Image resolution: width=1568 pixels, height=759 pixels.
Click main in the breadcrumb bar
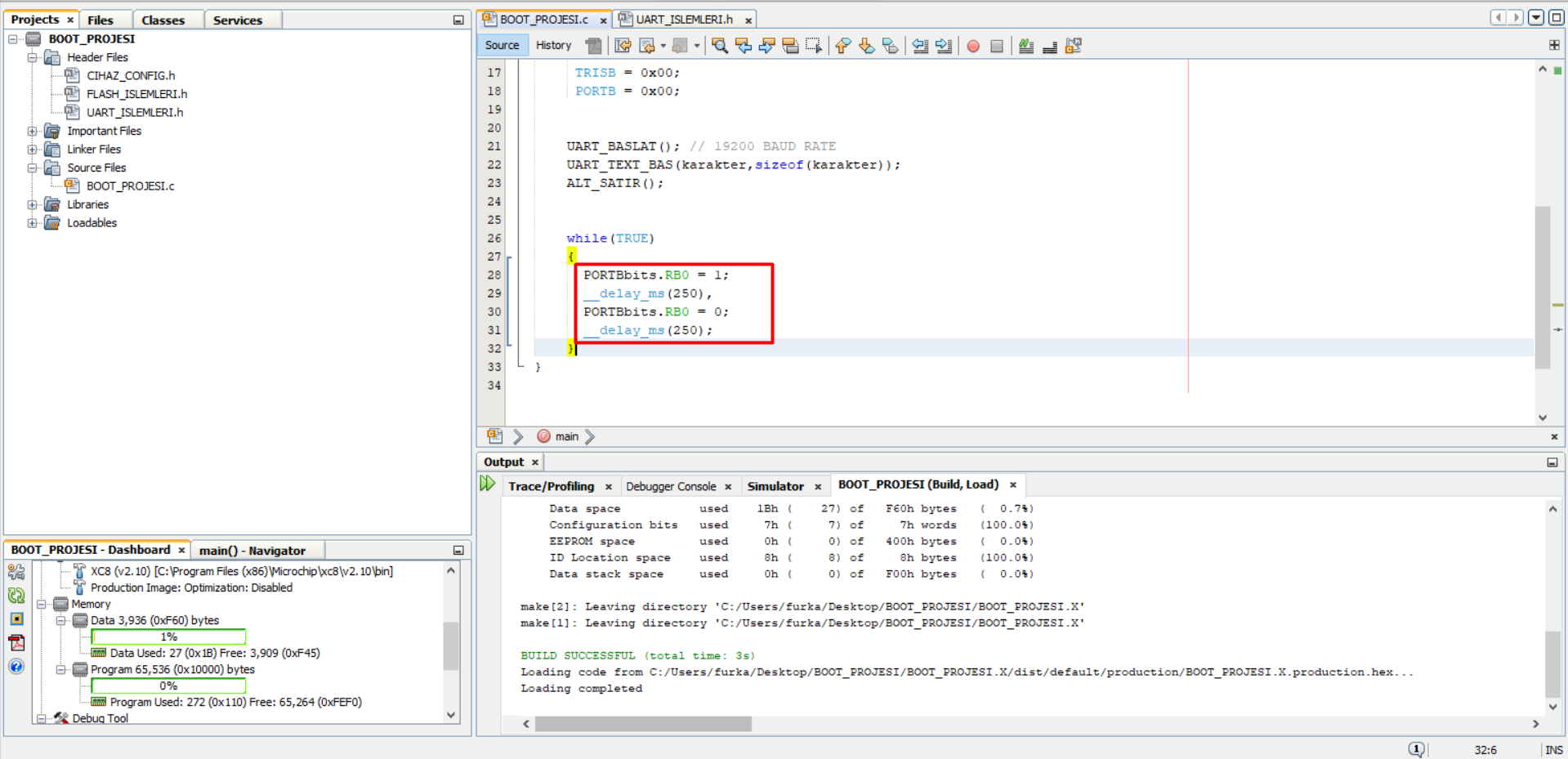[x=566, y=437]
